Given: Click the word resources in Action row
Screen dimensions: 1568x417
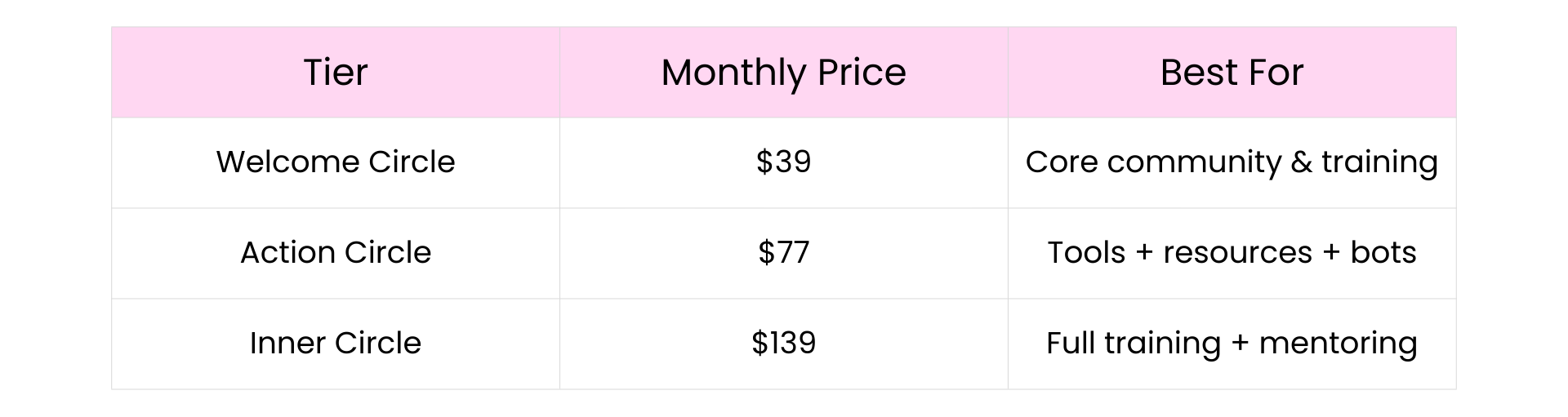Looking at the screenshot, I should tap(1237, 254).
